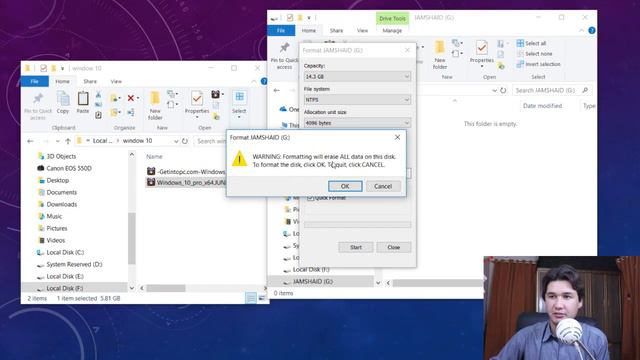Click Search field in window 10 explorer
Screen dimensions: 640x360
coord(210,141)
